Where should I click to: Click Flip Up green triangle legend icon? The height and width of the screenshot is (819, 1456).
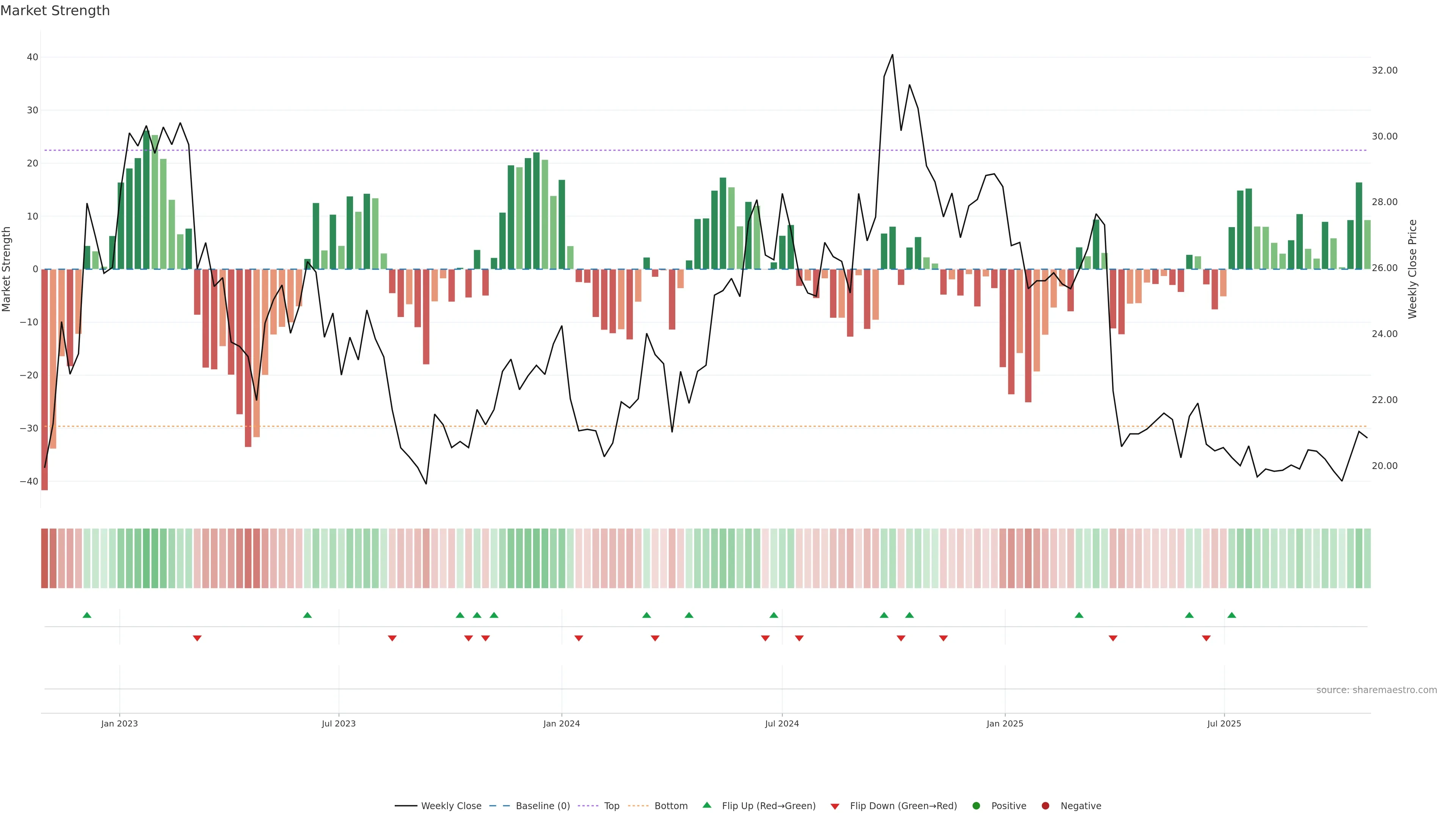(x=706, y=805)
